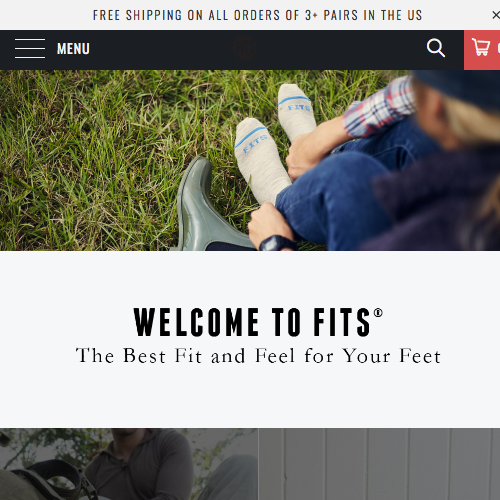This screenshot has width=500, height=500.
Task: Click the faint FITS logo in header
Action: point(245,48)
